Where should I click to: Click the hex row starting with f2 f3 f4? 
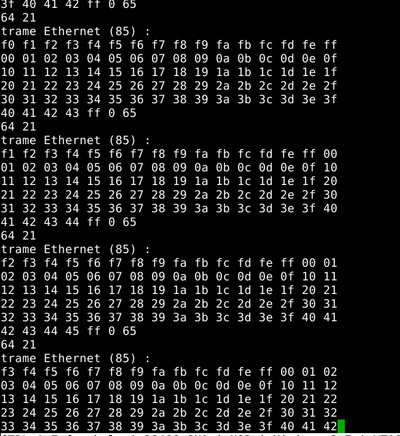tap(169, 263)
